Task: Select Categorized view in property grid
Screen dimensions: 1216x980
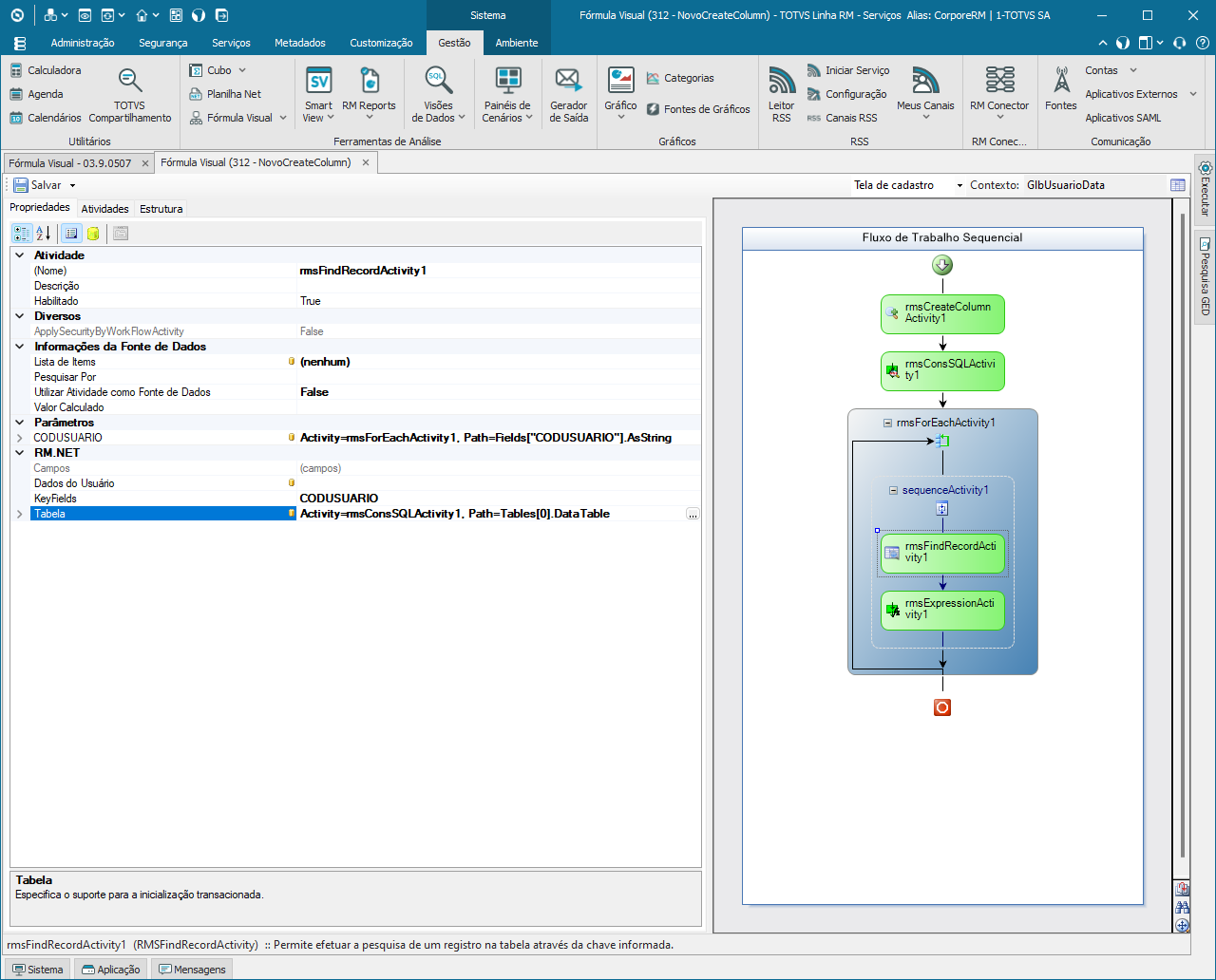Action: [22, 233]
